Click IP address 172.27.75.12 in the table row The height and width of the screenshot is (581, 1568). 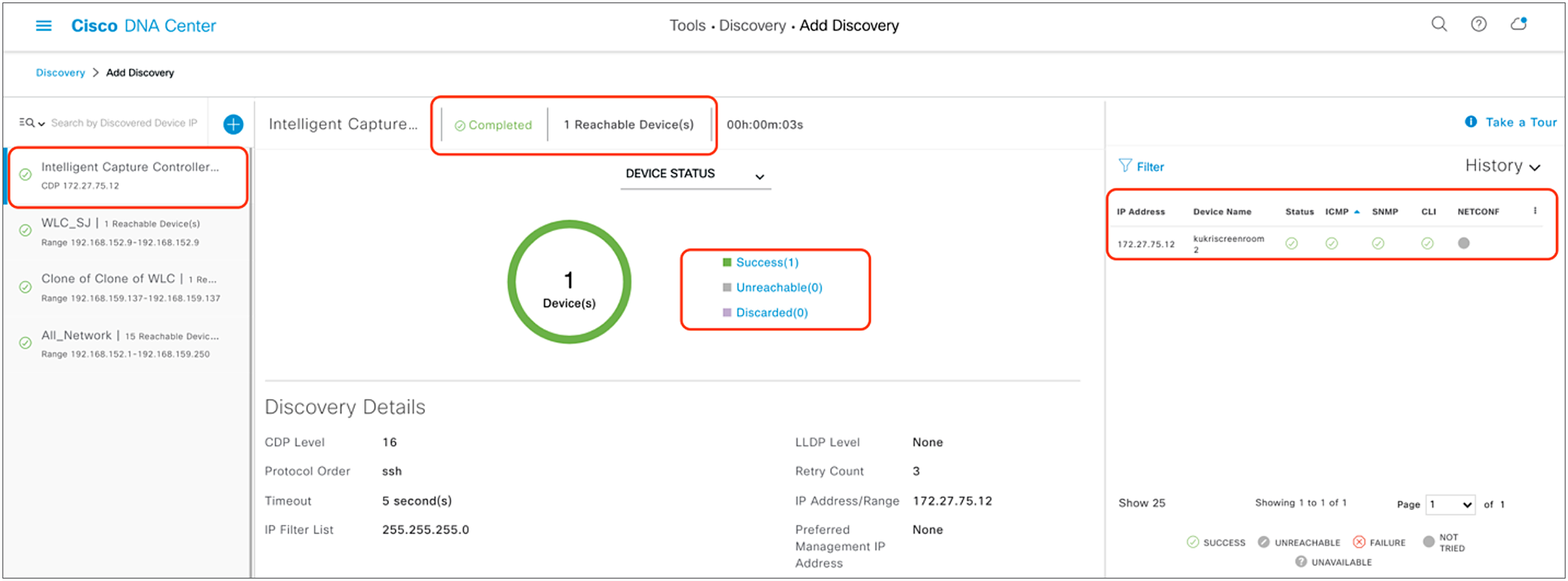point(1146,244)
